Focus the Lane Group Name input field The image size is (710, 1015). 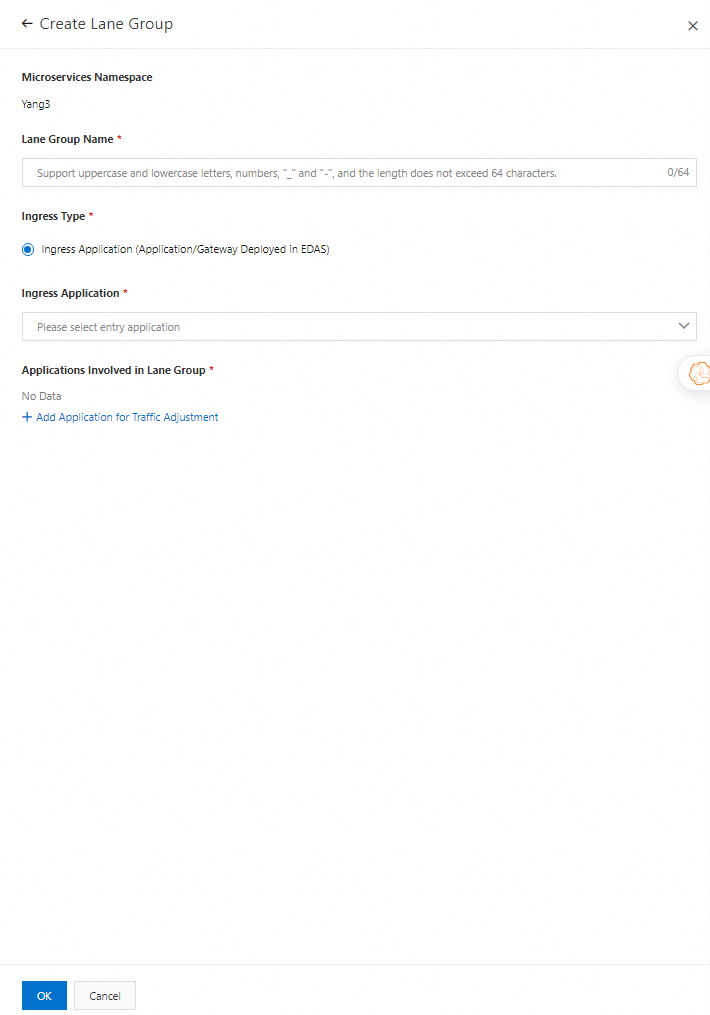pyautogui.click(x=340, y=173)
